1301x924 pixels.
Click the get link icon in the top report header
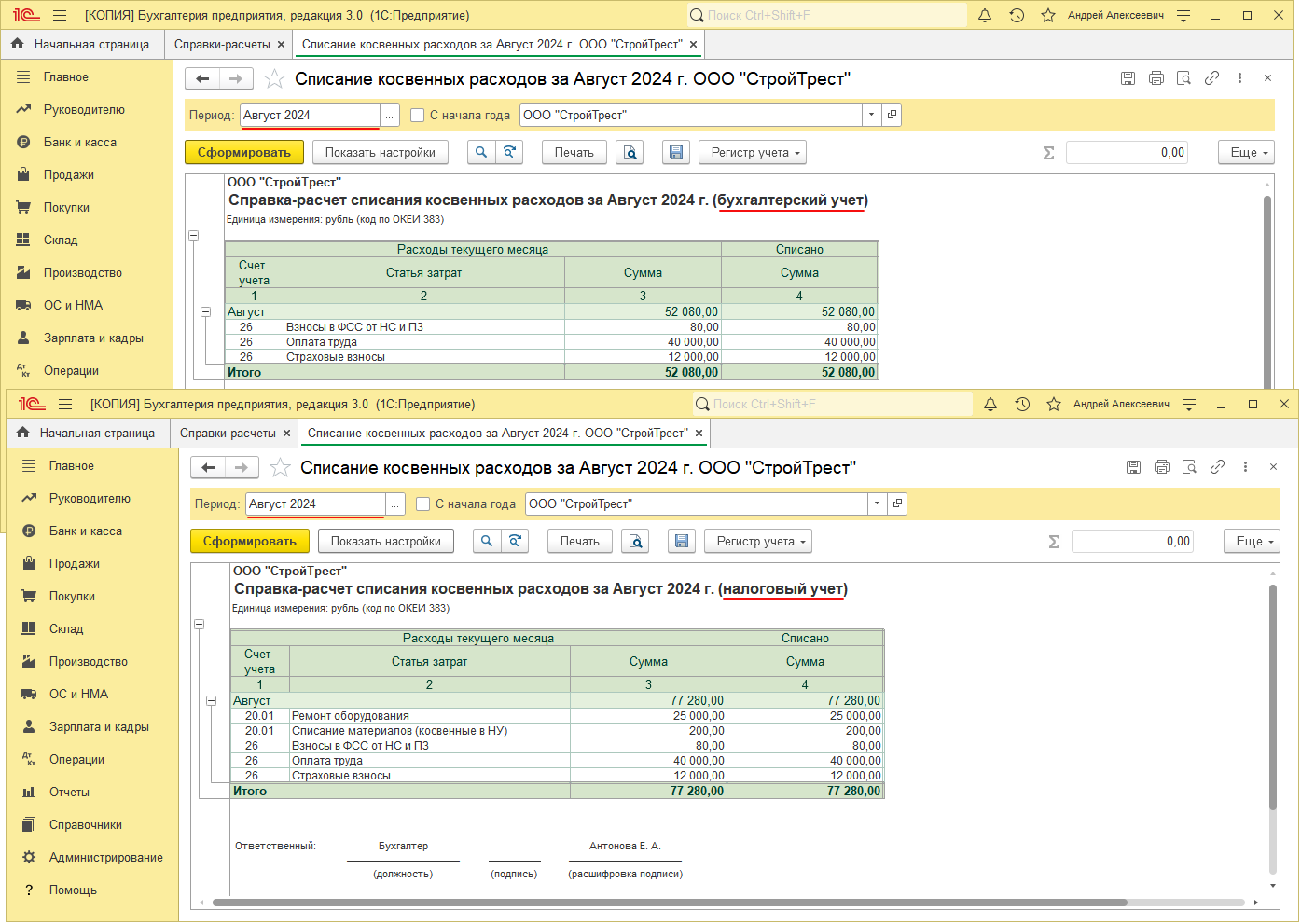click(x=1211, y=79)
